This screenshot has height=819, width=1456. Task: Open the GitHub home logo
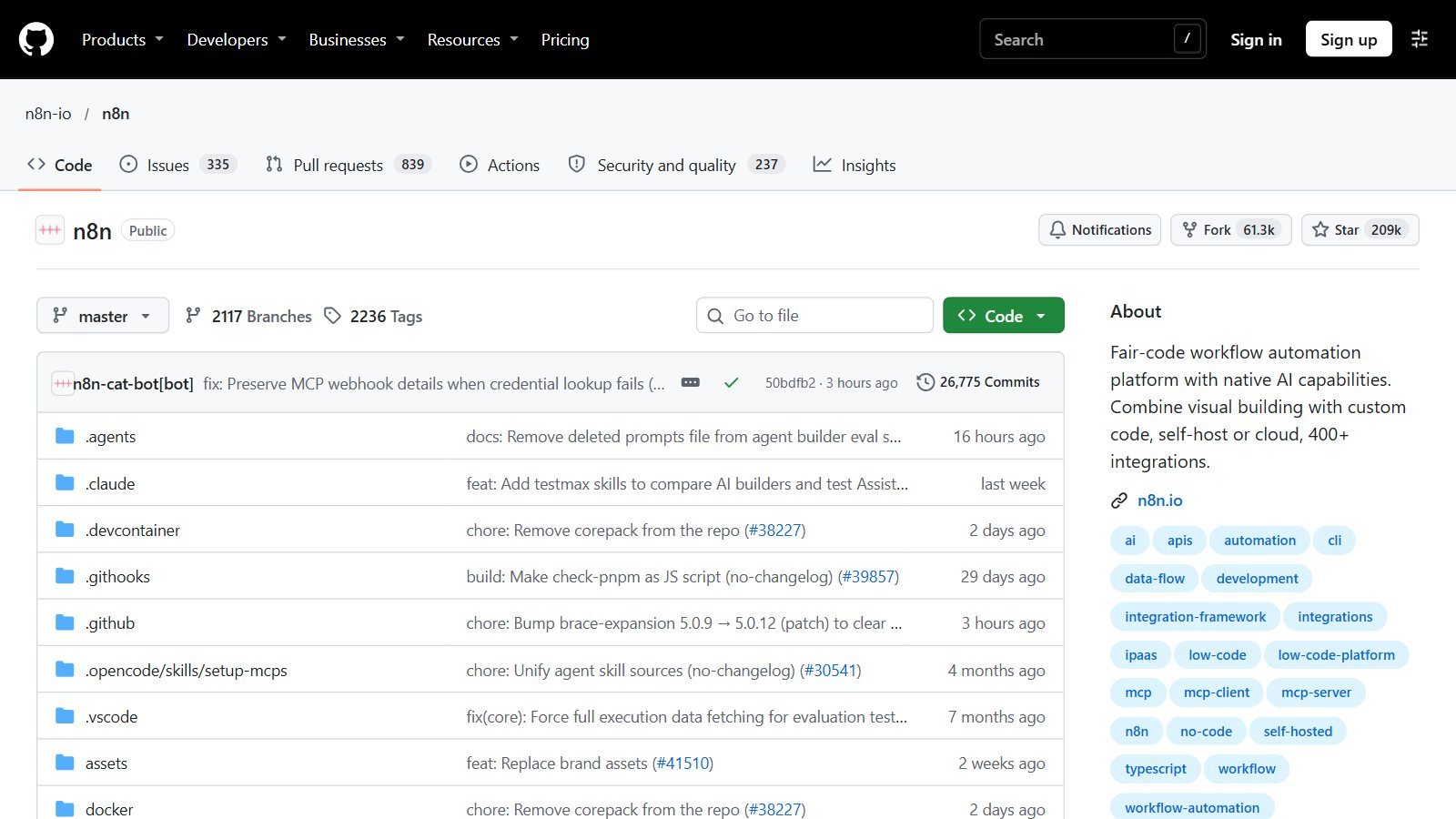click(x=36, y=39)
